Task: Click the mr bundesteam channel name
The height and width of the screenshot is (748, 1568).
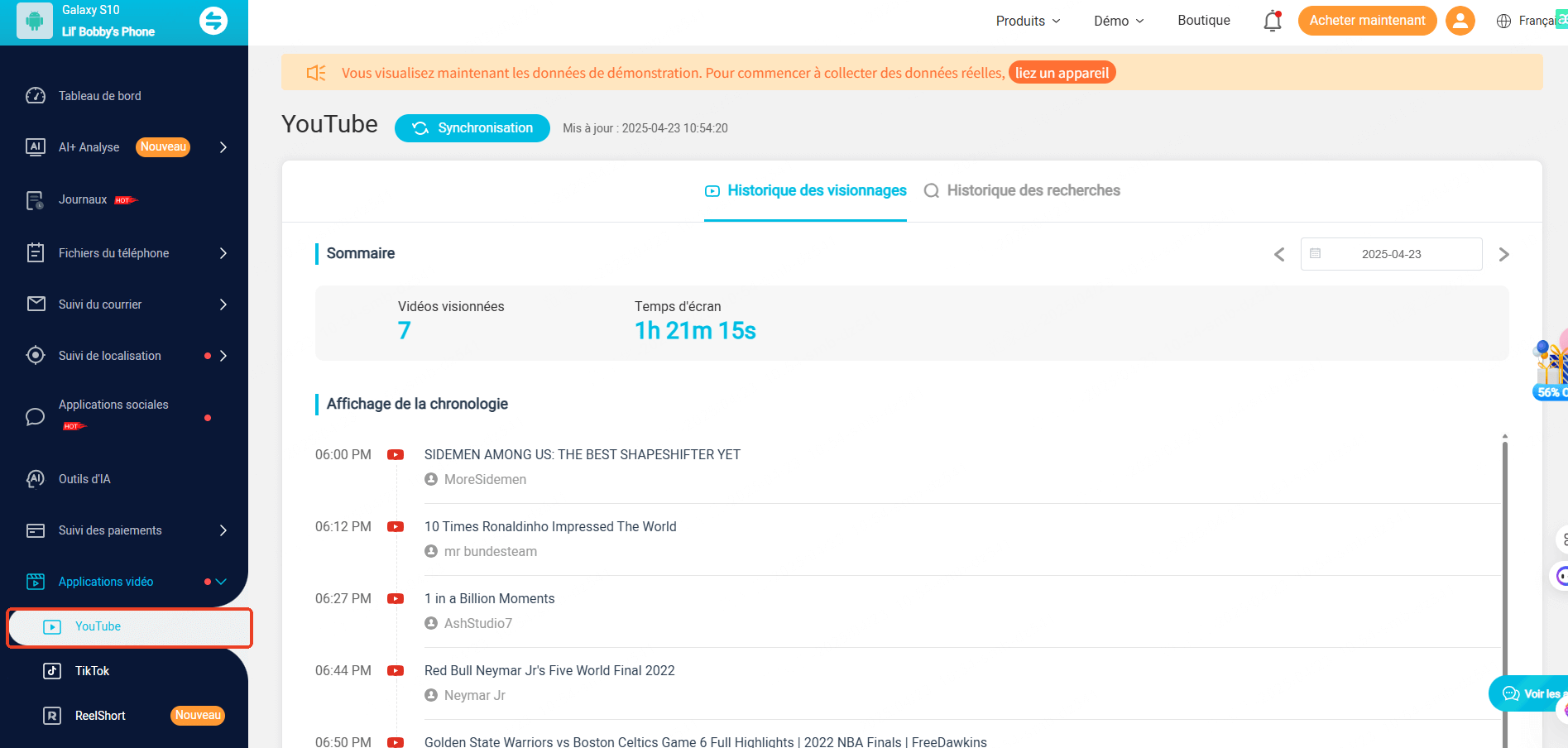Action: tap(491, 552)
